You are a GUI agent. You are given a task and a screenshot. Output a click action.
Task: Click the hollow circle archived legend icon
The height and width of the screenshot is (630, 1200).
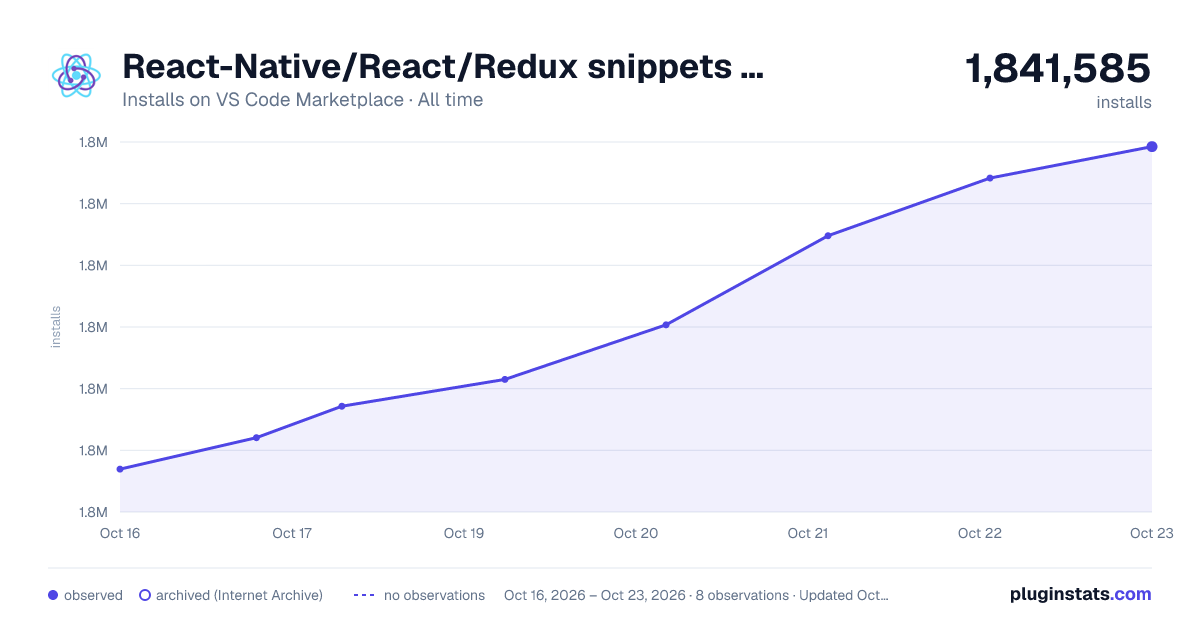(145, 595)
